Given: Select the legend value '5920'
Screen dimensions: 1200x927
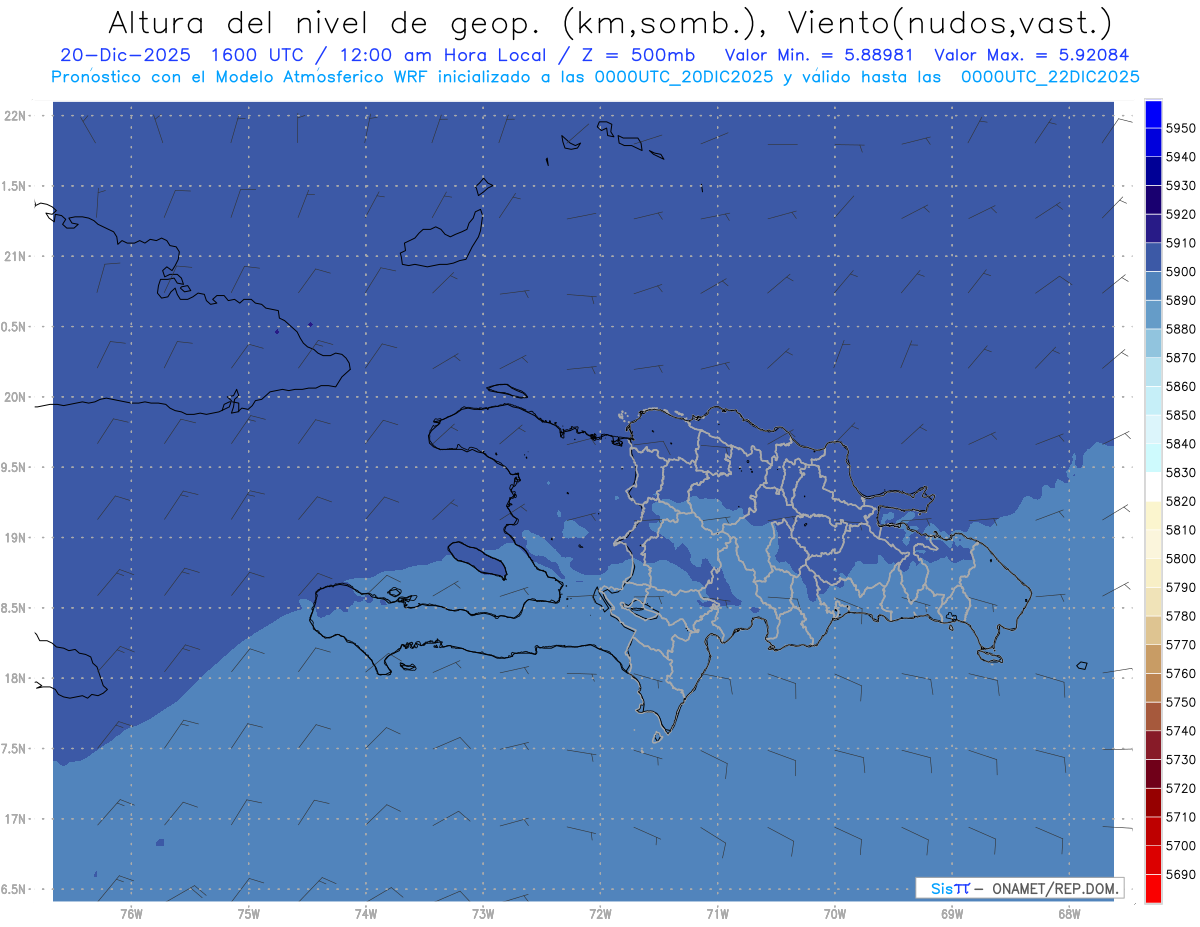Looking at the screenshot, I should click(1180, 214).
